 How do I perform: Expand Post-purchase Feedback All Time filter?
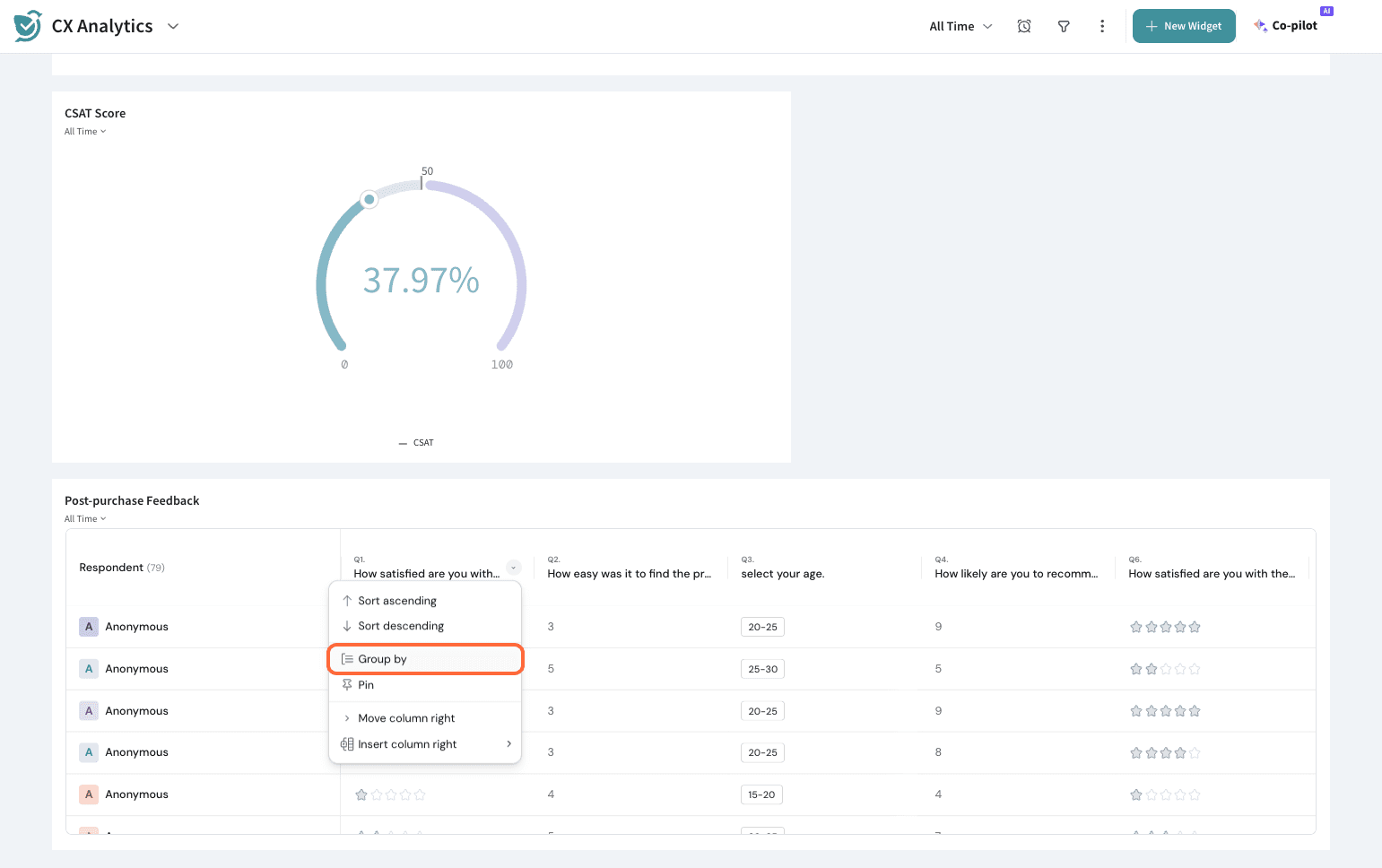pyautogui.click(x=85, y=519)
